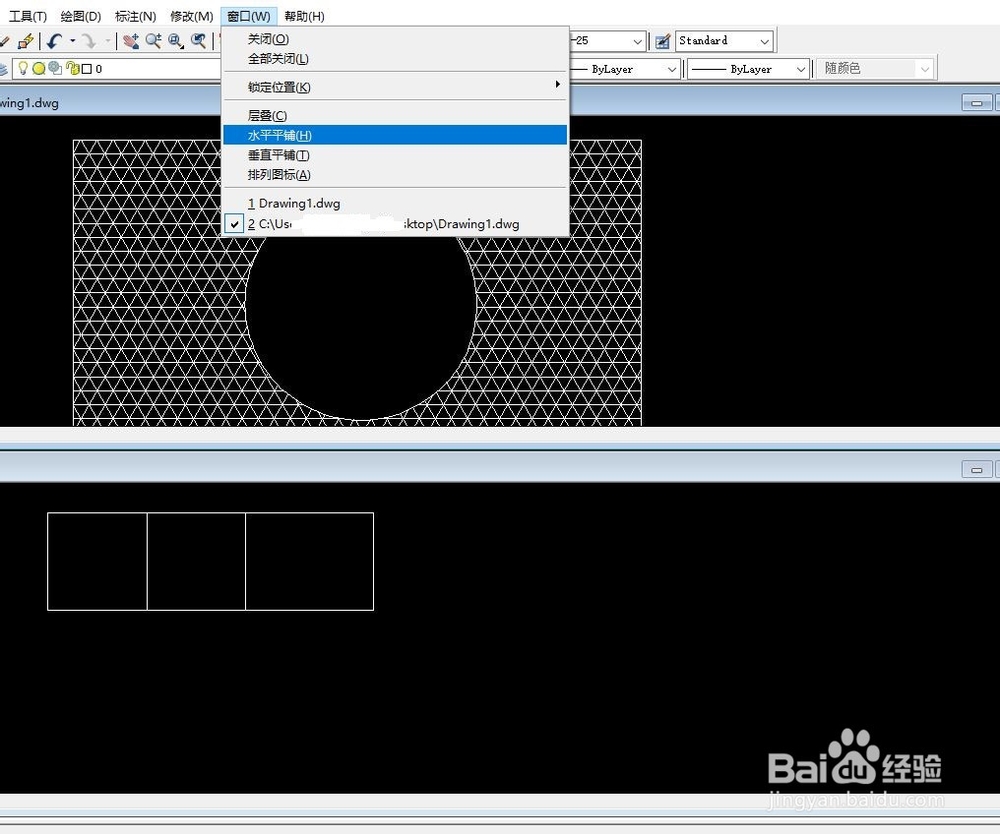
Task: Open the disabled 随颜色 plot style dropdown
Action: click(x=876, y=68)
